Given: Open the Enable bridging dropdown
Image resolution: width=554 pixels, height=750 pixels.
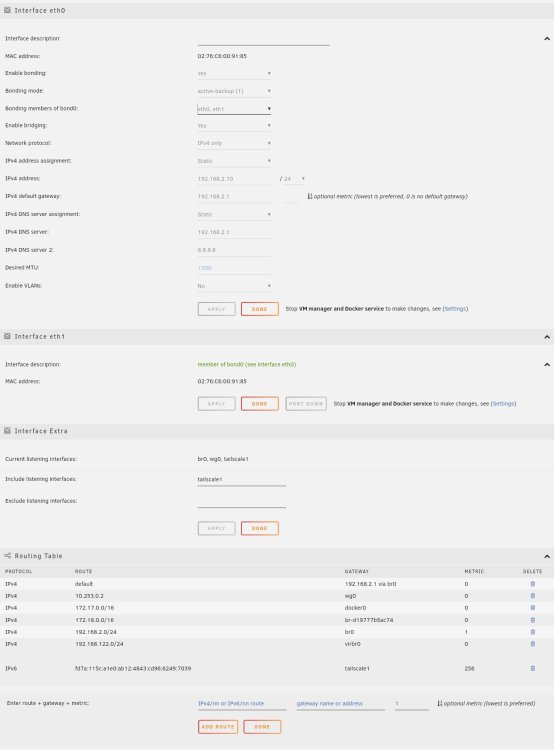Looking at the screenshot, I should (x=234, y=126).
